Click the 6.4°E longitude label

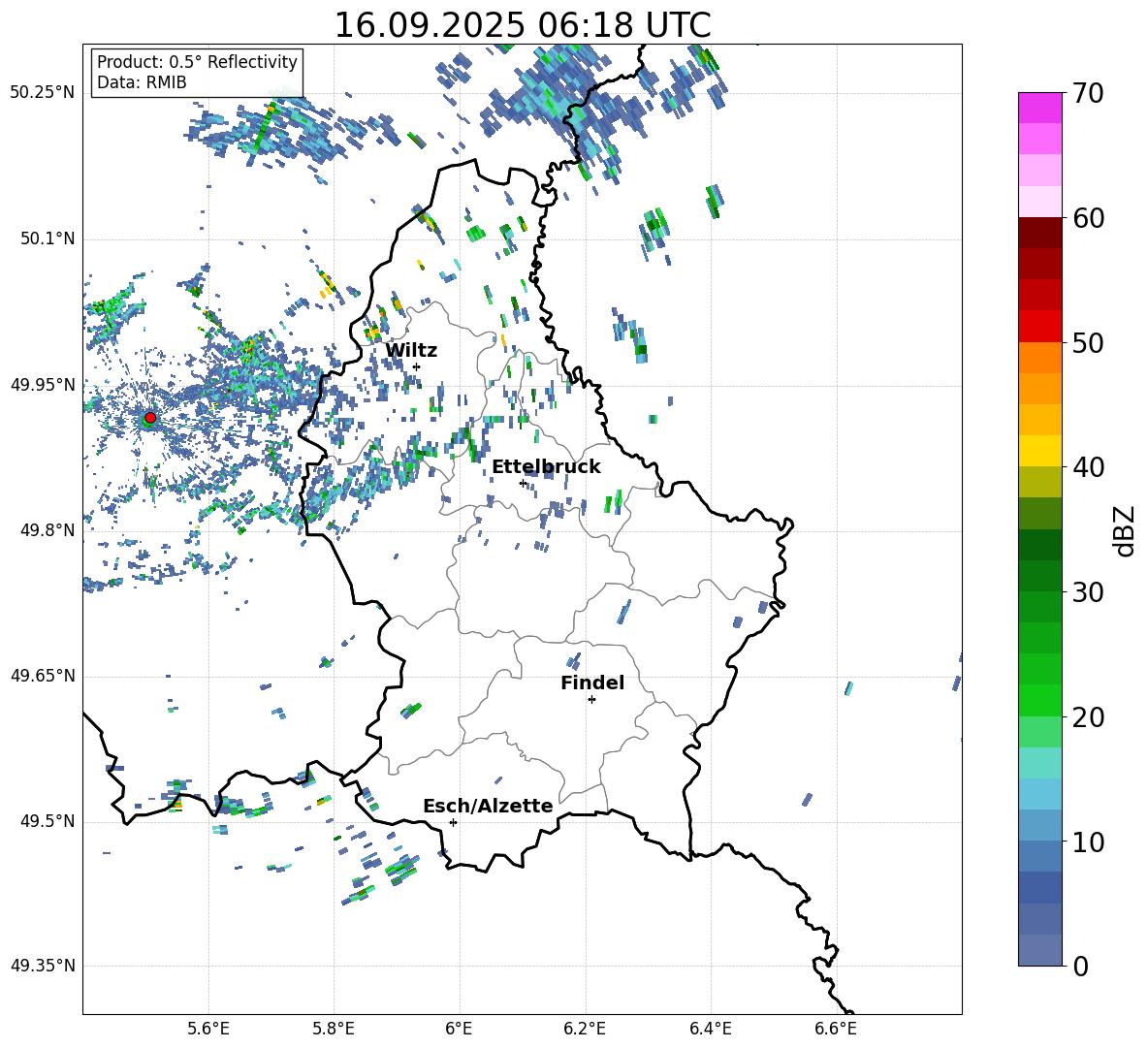tap(710, 1029)
